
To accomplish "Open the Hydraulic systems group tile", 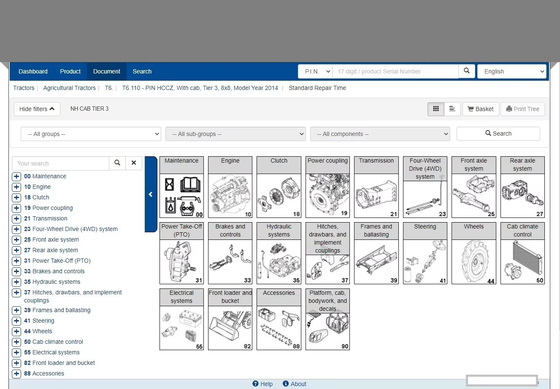I will pyautogui.click(x=279, y=253).
